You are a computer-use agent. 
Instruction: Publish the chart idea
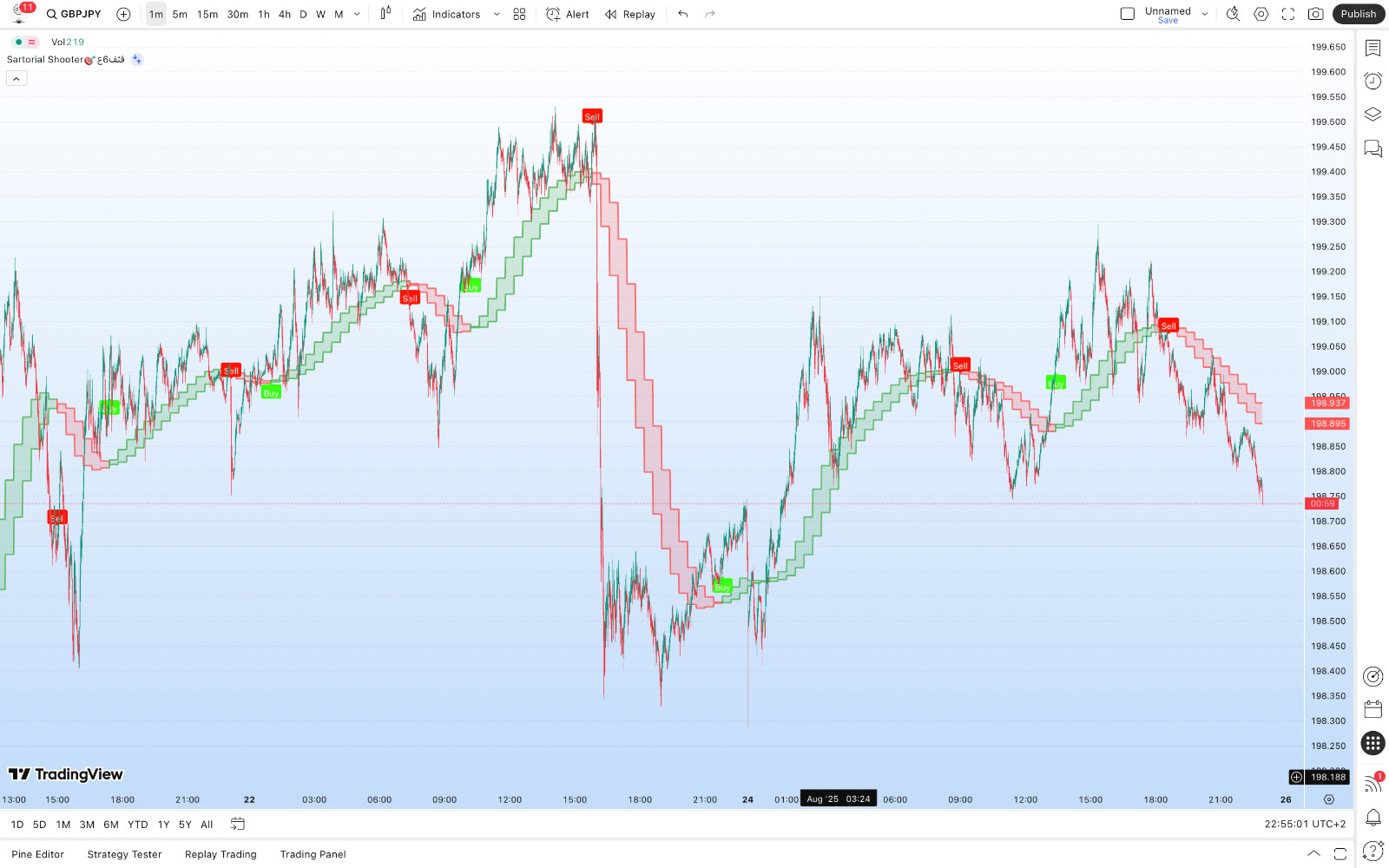coord(1359,14)
